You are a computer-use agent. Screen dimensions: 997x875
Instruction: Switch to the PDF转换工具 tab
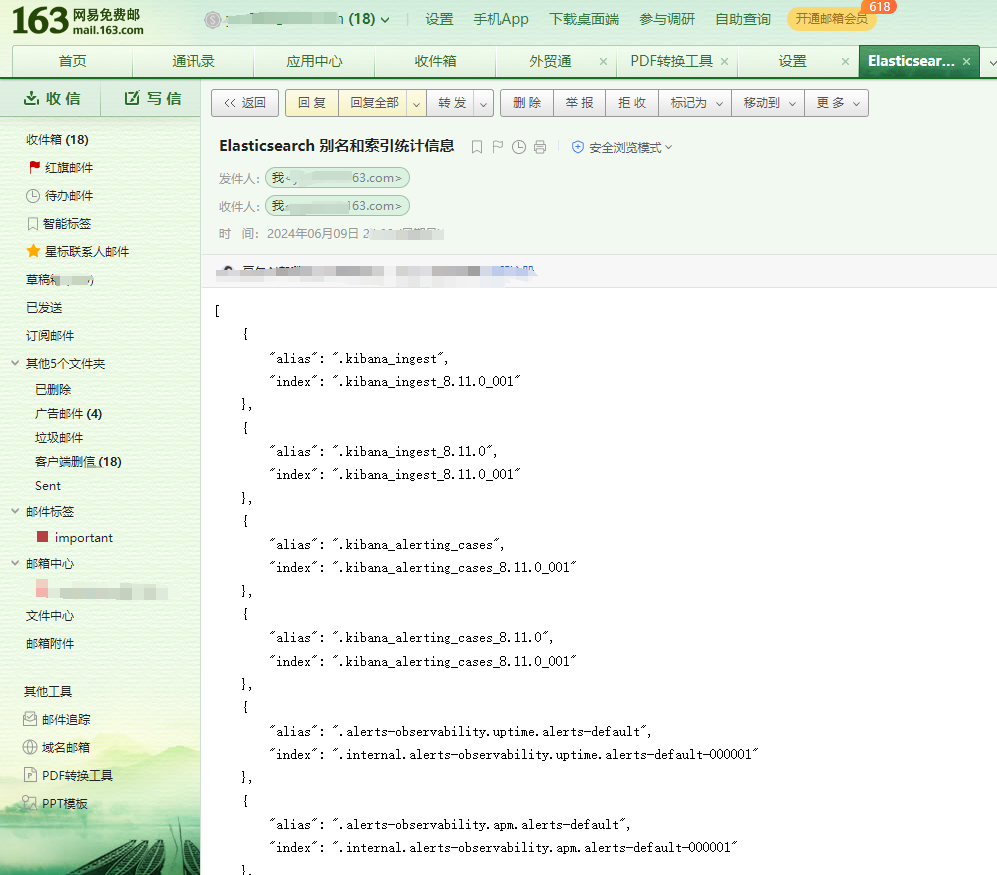(671, 62)
